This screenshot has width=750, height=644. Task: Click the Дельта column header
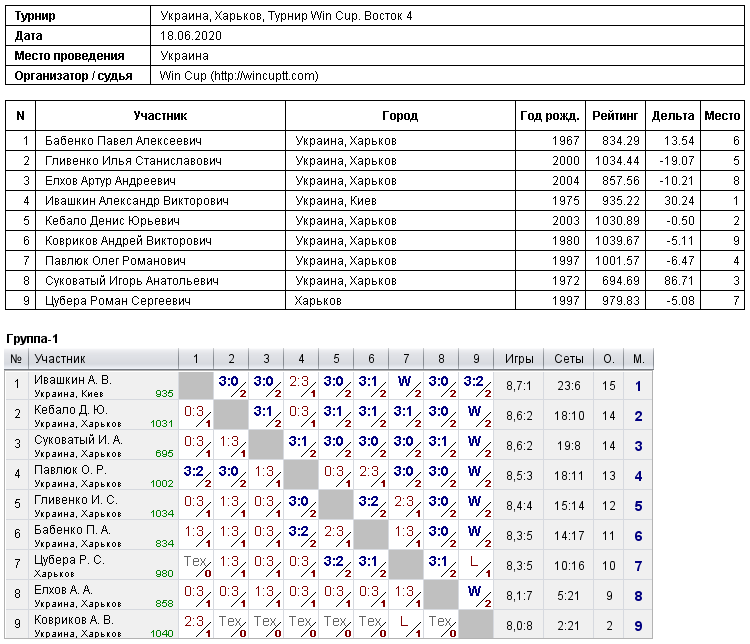click(x=673, y=116)
